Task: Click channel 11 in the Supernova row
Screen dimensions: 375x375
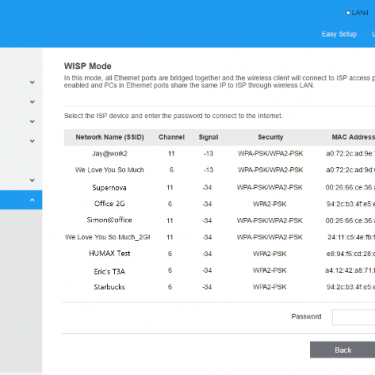Action: pyautogui.click(x=170, y=188)
